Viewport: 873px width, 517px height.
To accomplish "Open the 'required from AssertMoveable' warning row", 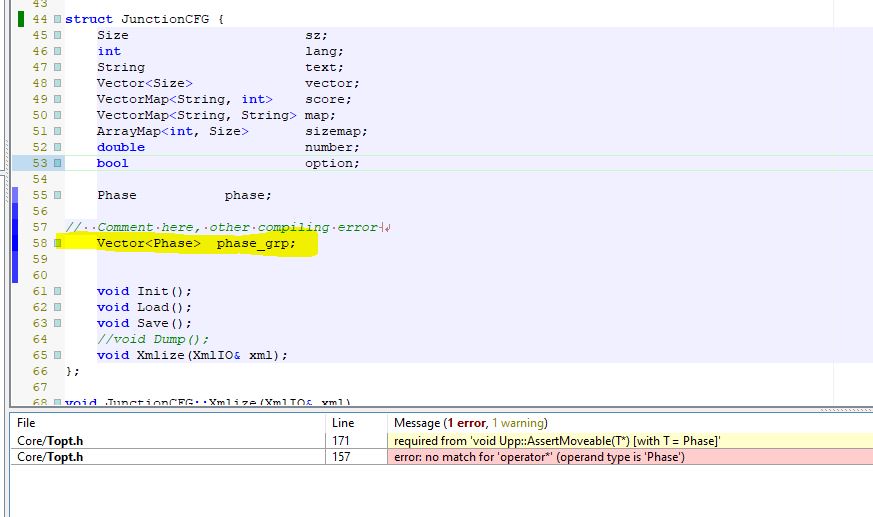I will (x=557, y=441).
